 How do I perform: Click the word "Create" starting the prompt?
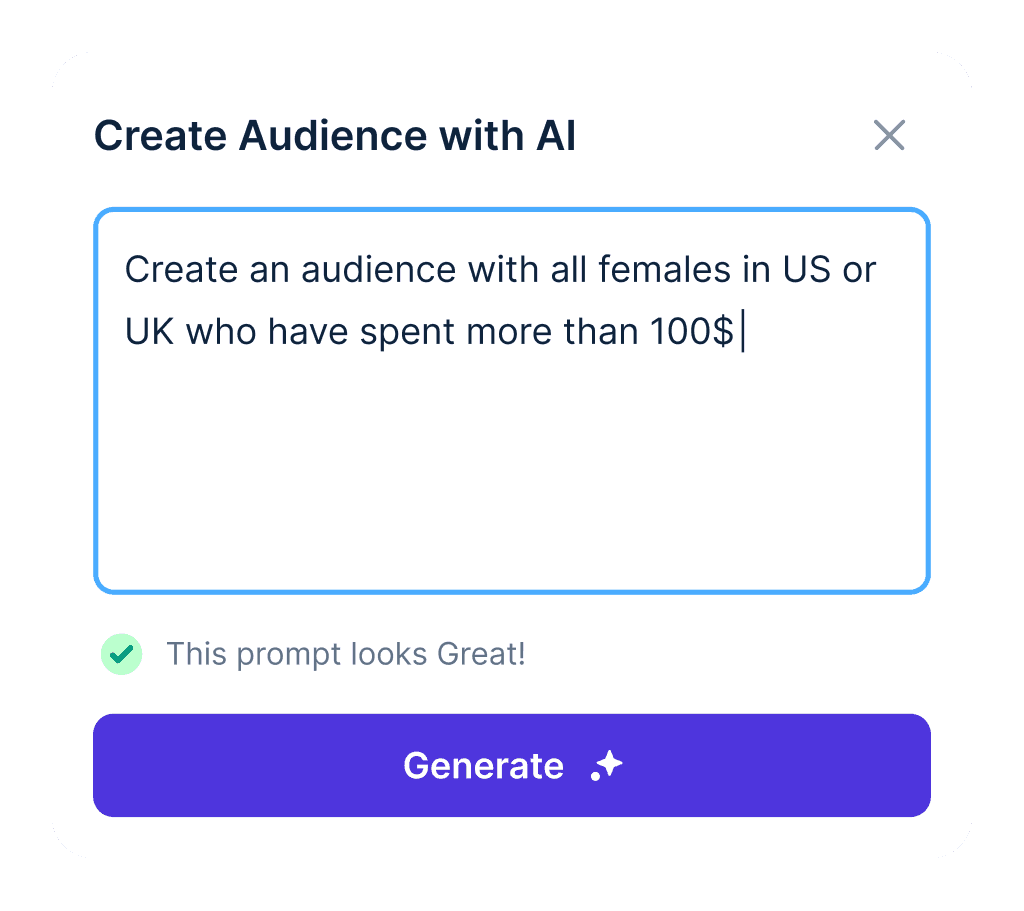[x=181, y=269]
